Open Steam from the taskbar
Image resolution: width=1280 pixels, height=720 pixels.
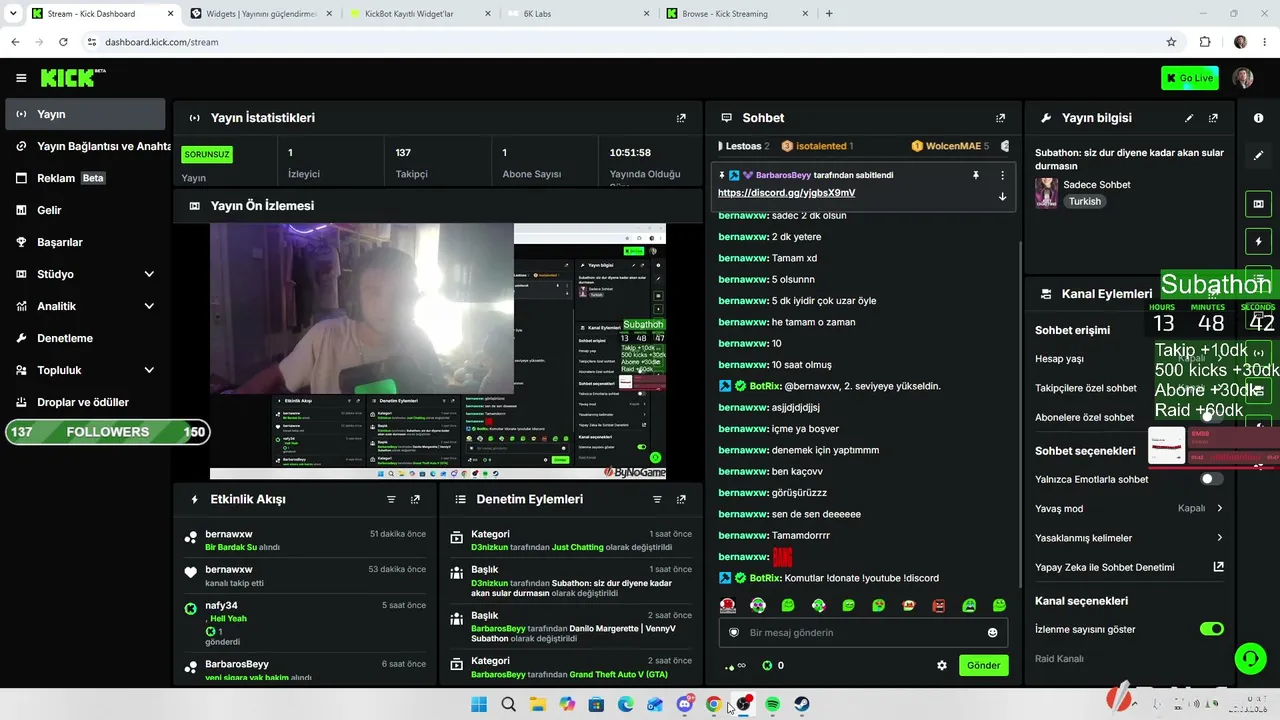[x=802, y=704]
